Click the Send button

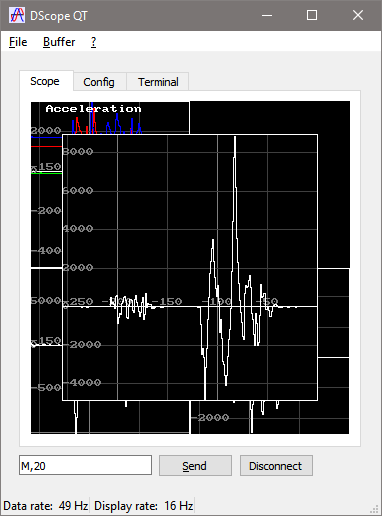195,465
